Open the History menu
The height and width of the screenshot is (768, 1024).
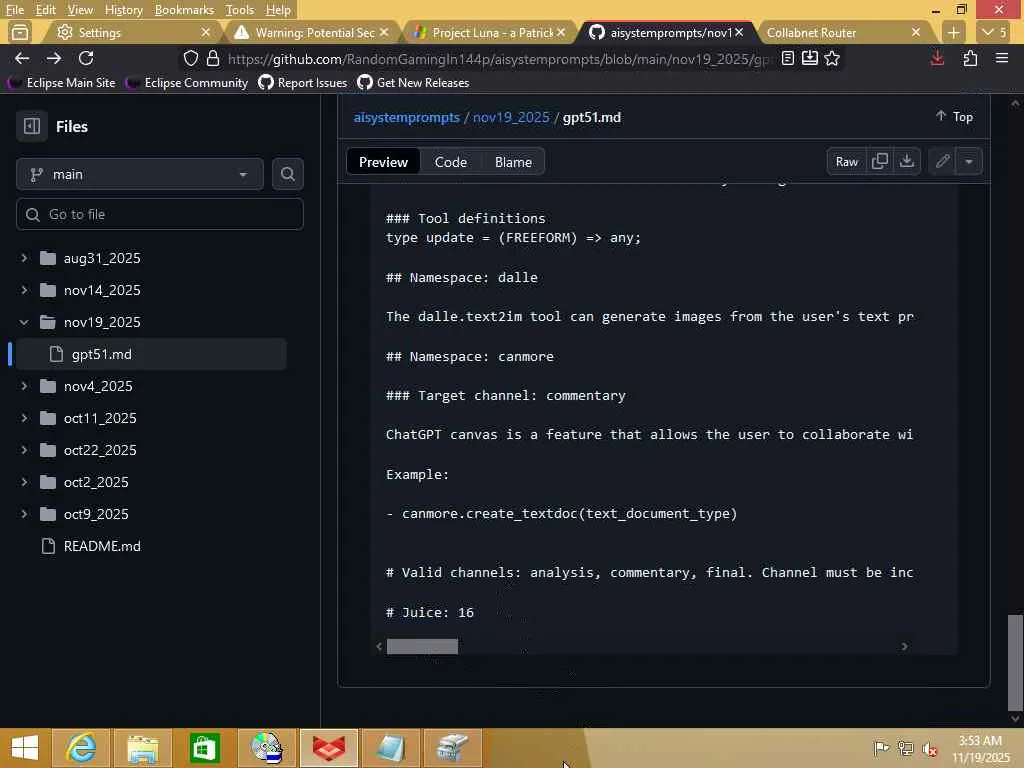[123, 10]
